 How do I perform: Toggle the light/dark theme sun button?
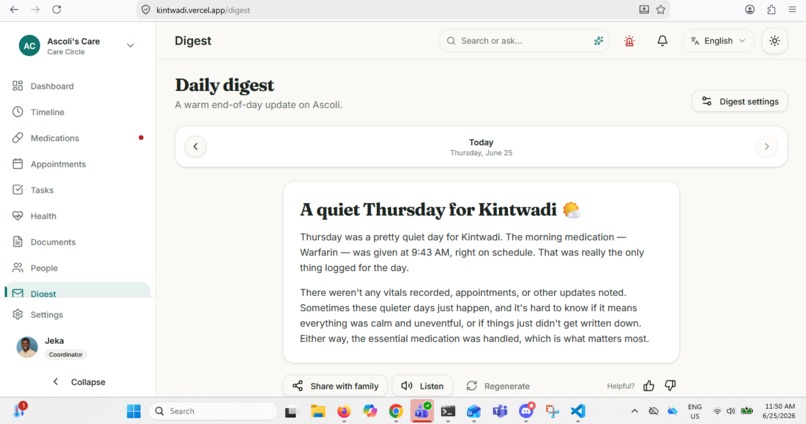point(775,41)
